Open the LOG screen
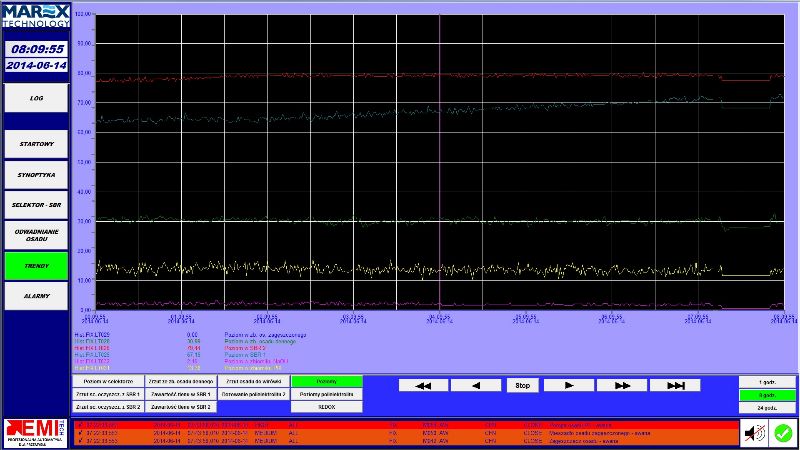The height and width of the screenshot is (450, 800). pyautogui.click(x=36, y=98)
